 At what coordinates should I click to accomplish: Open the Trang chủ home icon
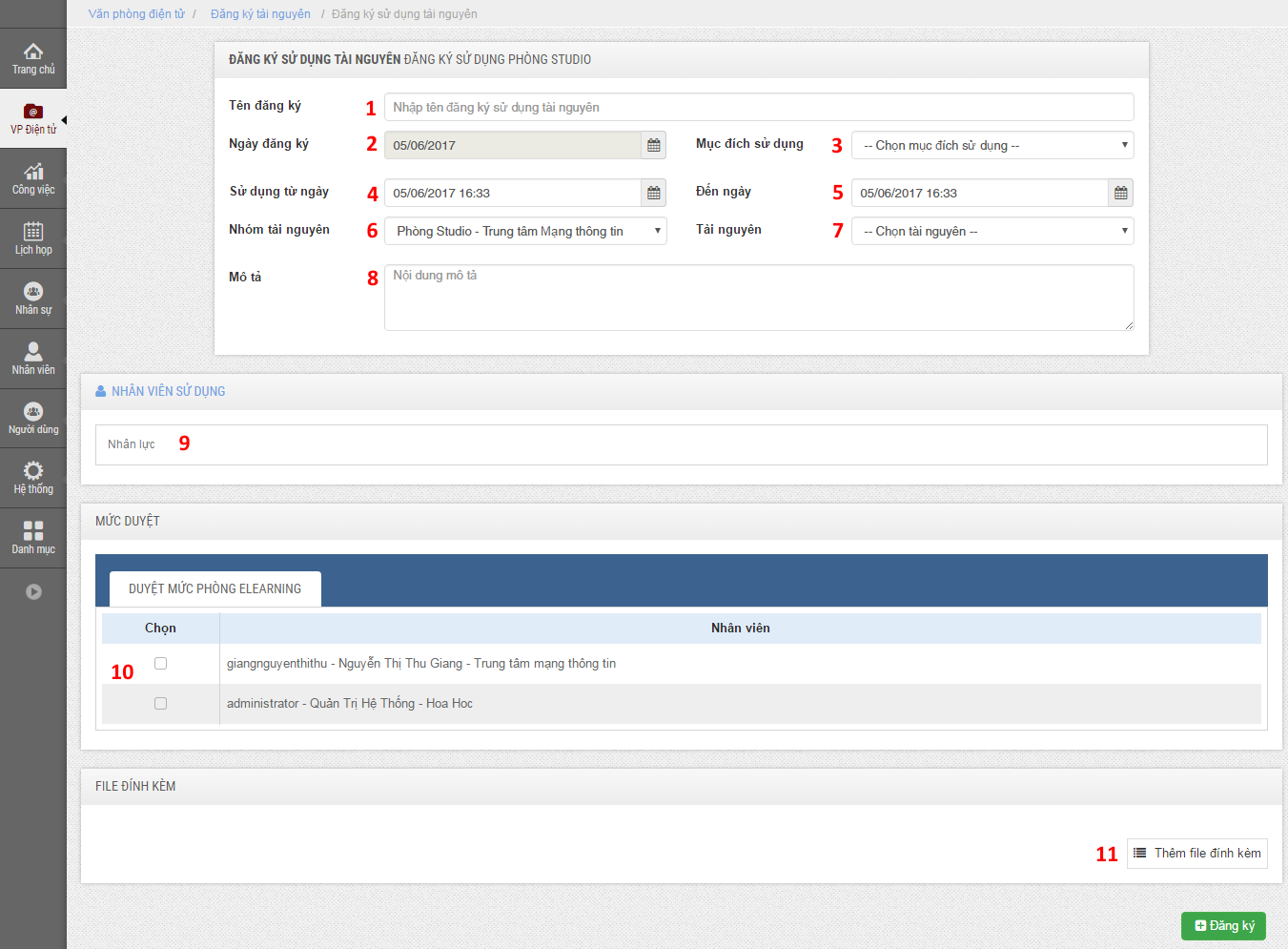[x=33, y=52]
